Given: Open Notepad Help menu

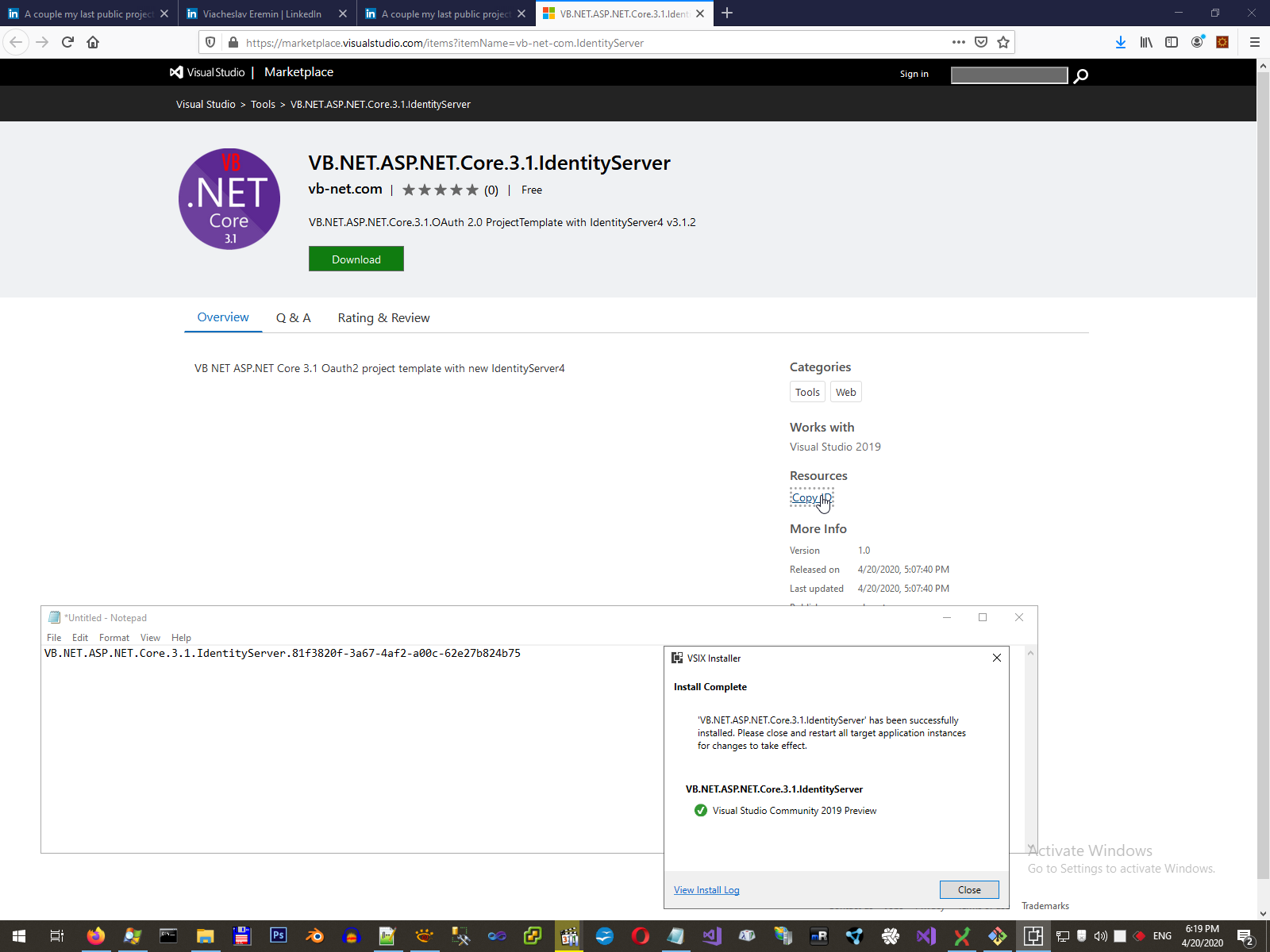Looking at the screenshot, I should coord(181,638).
